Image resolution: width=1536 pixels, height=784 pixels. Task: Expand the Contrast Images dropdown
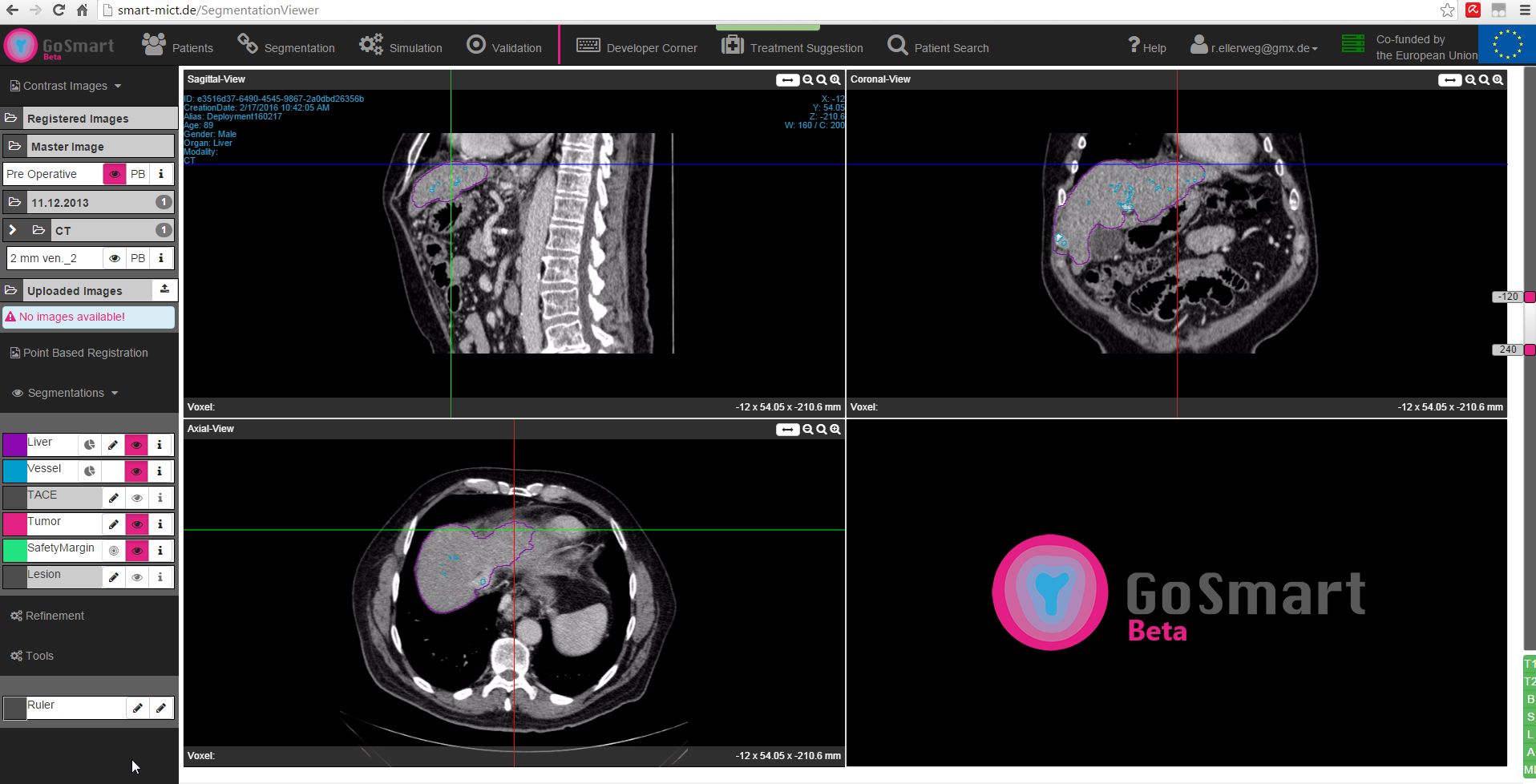[x=66, y=86]
